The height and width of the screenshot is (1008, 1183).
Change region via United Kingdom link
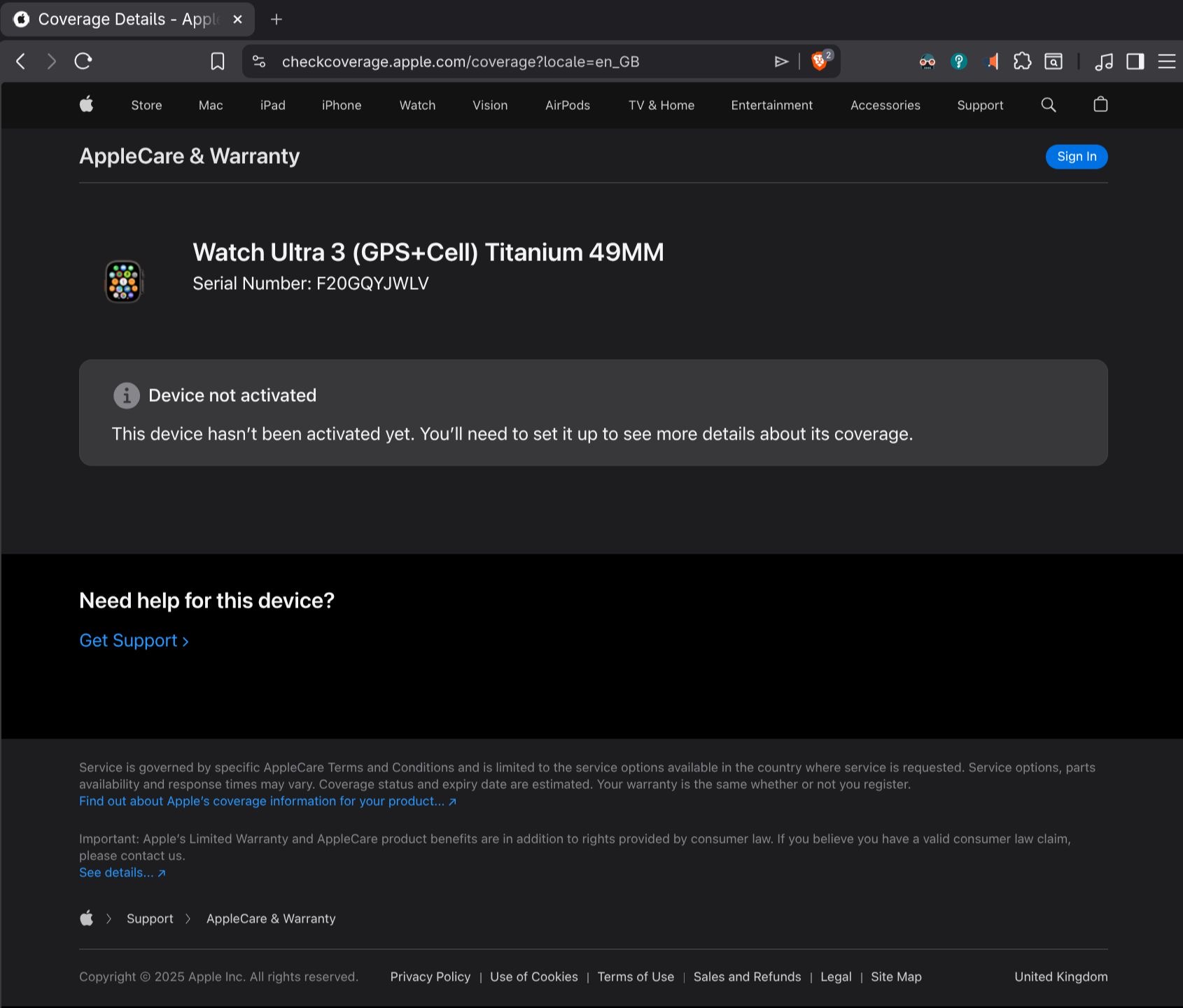coord(1060,976)
